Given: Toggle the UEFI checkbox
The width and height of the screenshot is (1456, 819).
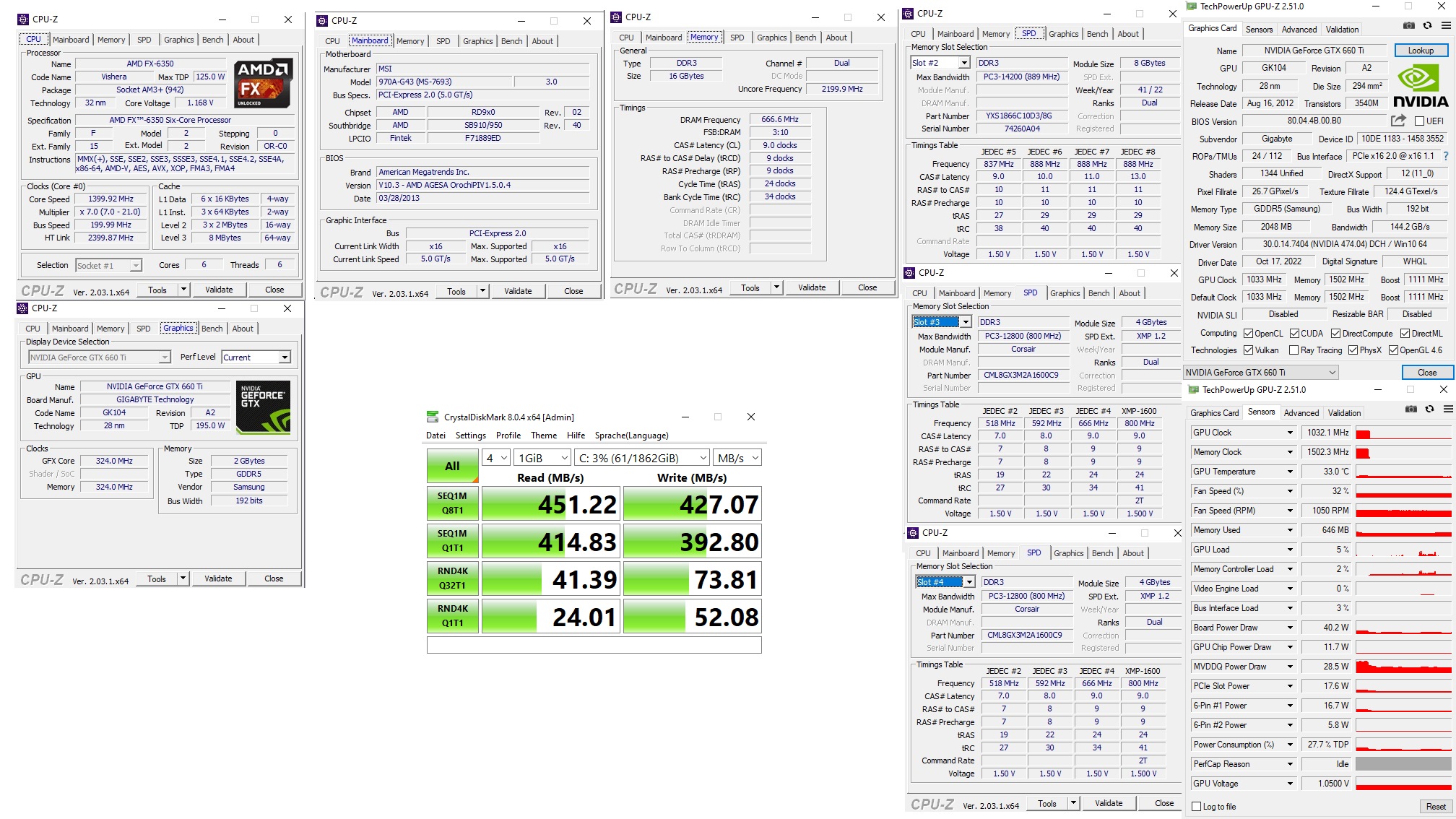Looking at the screenshot, I should click(x=1420, y=121).
